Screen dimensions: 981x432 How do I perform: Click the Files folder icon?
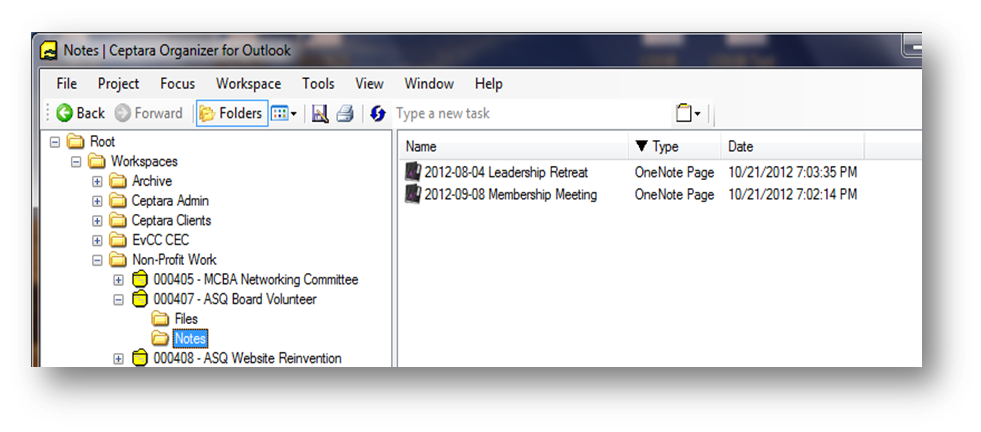coord(161,319)
